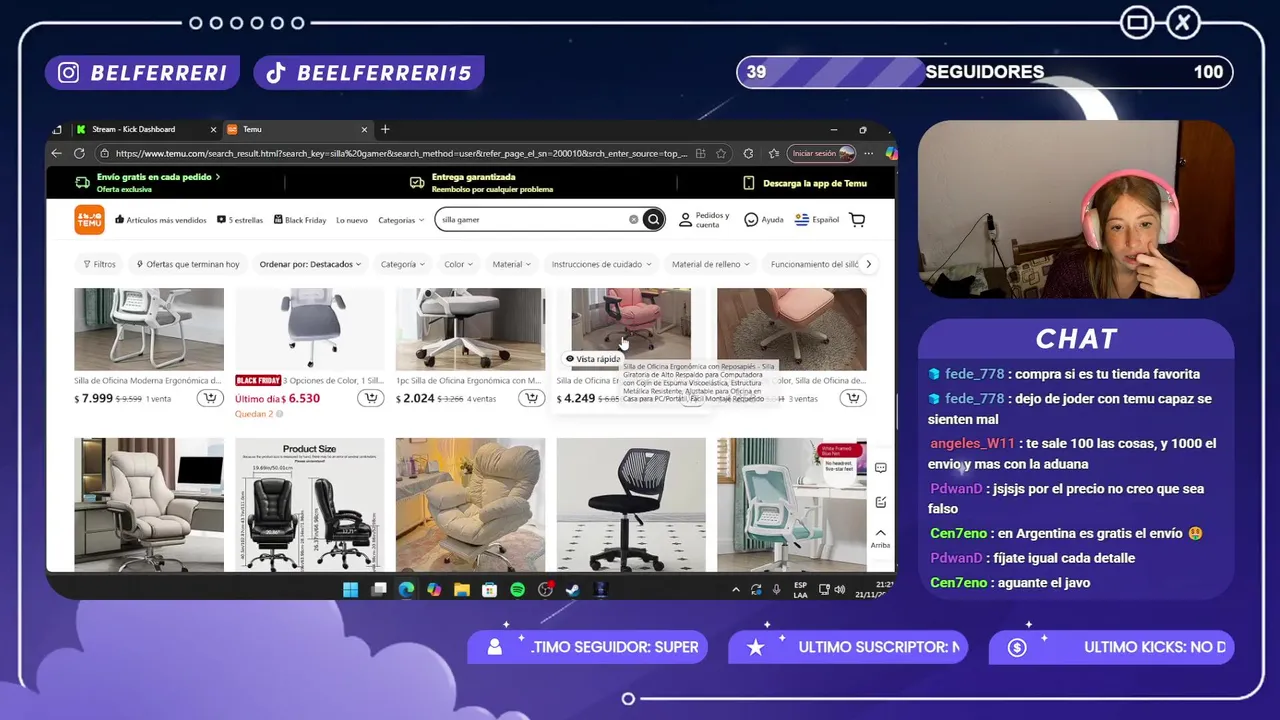The image size is (1280, 720).
Task: Click the search magnifier button
Action: pyautogui.click(x=653, y=220)
